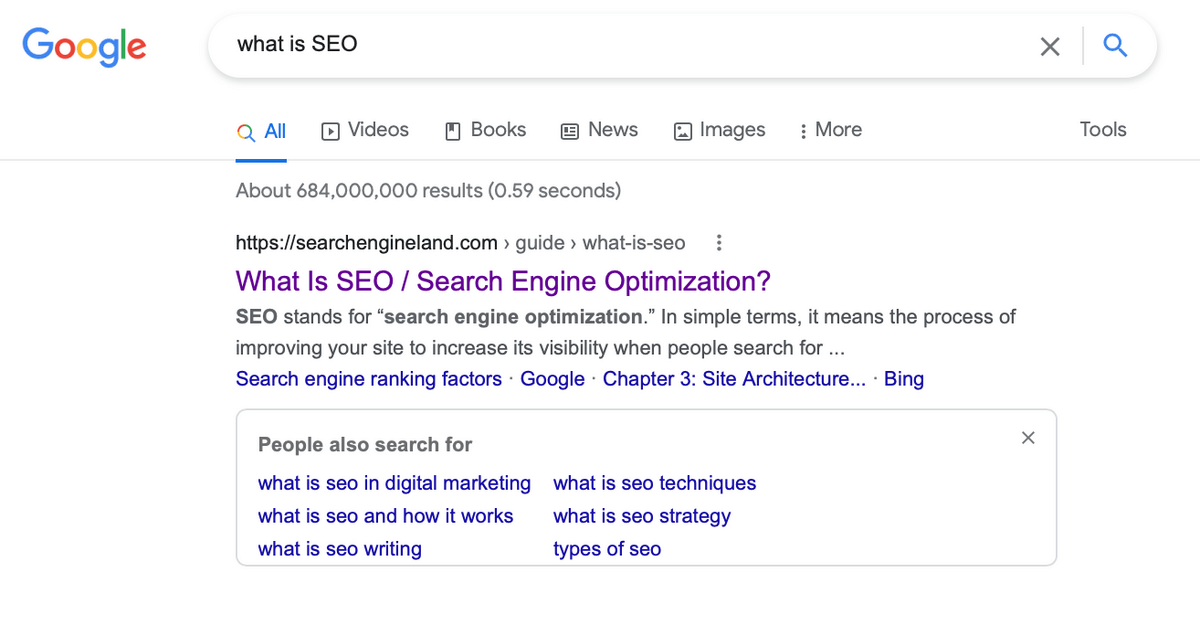Search for what is seo in digital marketing
This screenshot has width=1200, height=625.
(394, 483)
